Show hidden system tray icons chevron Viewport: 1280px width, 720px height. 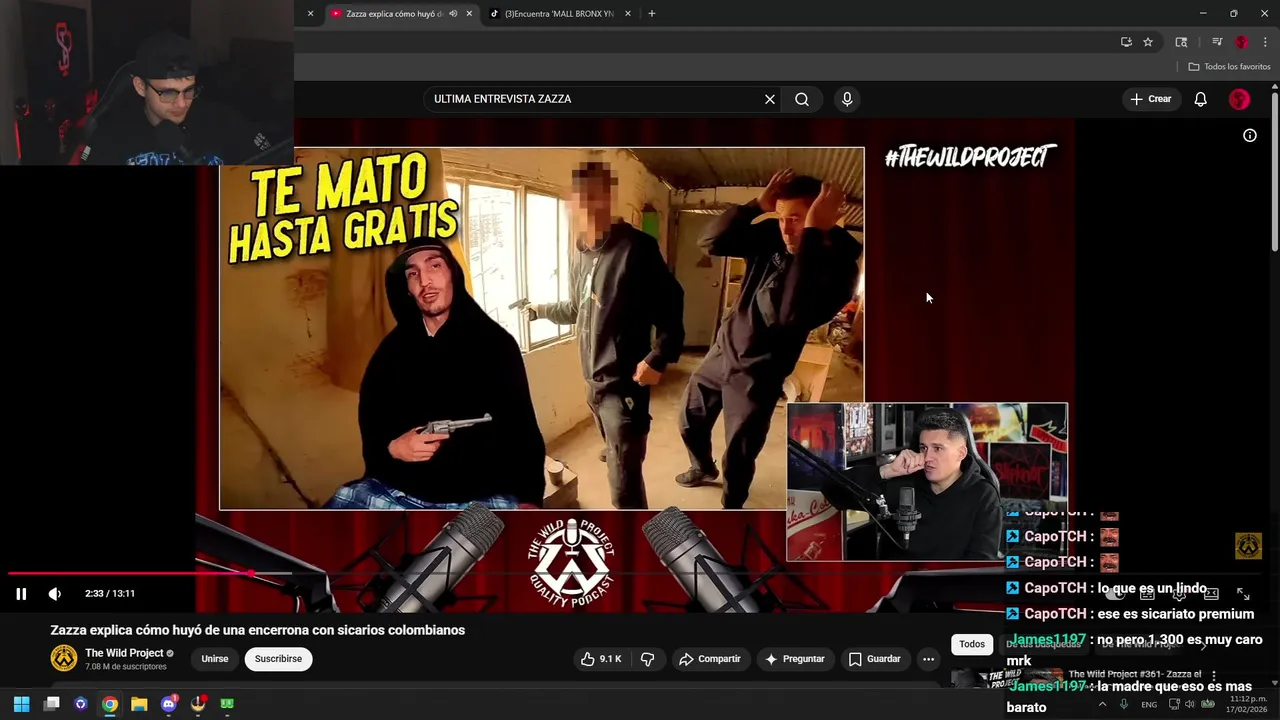tap(1103, 704)
